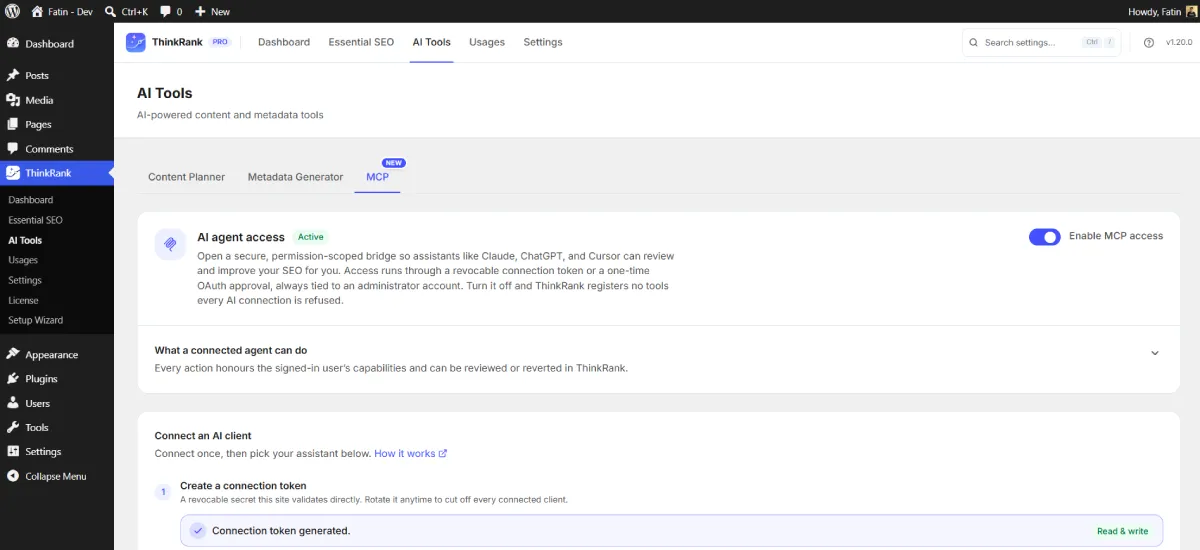Viewport: 1200px width, 550px height.
Task: Click the Connect an AI client heading
Action: 203,436
